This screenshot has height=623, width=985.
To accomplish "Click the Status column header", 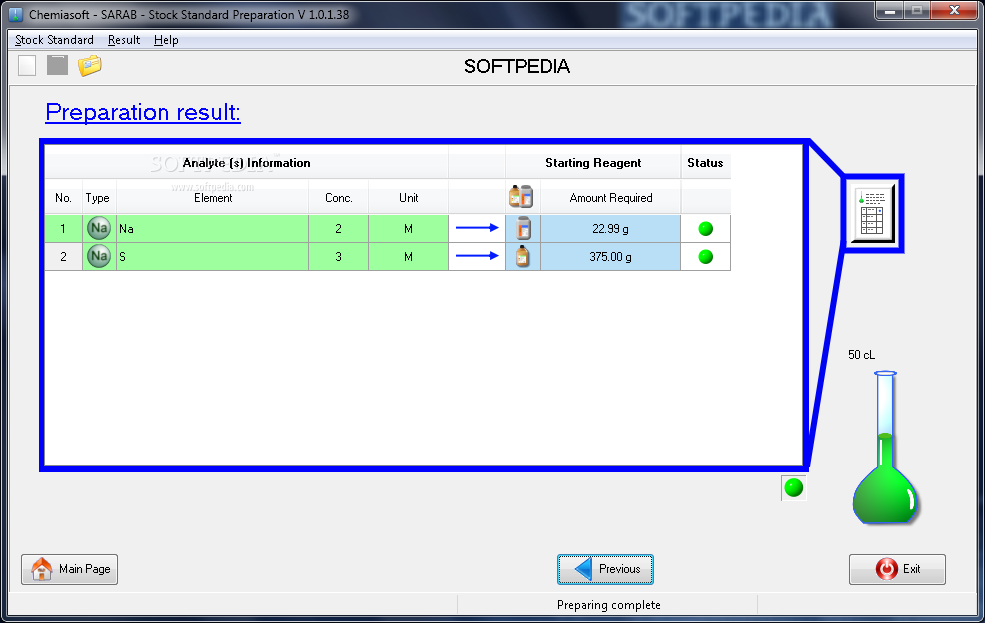I will [x=705, y=163].
